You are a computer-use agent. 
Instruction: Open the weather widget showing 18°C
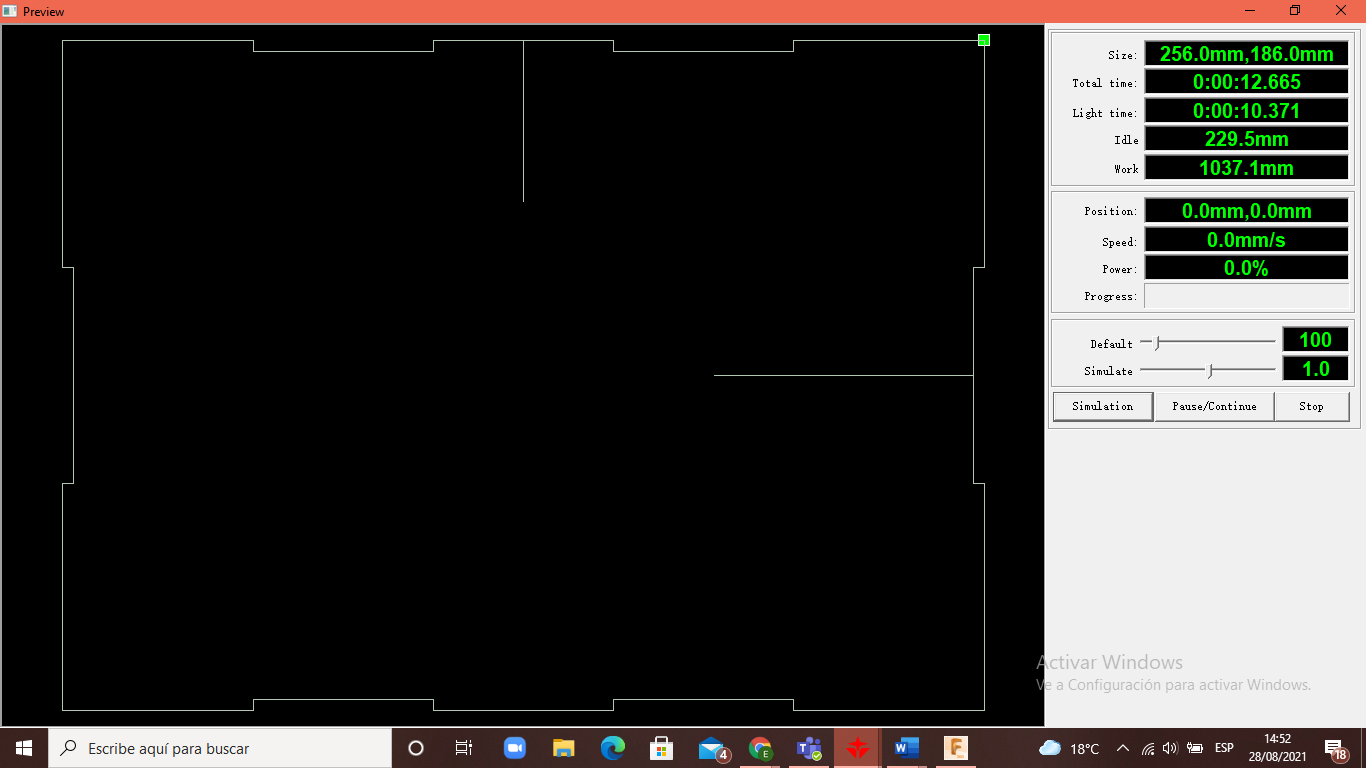1069,748
